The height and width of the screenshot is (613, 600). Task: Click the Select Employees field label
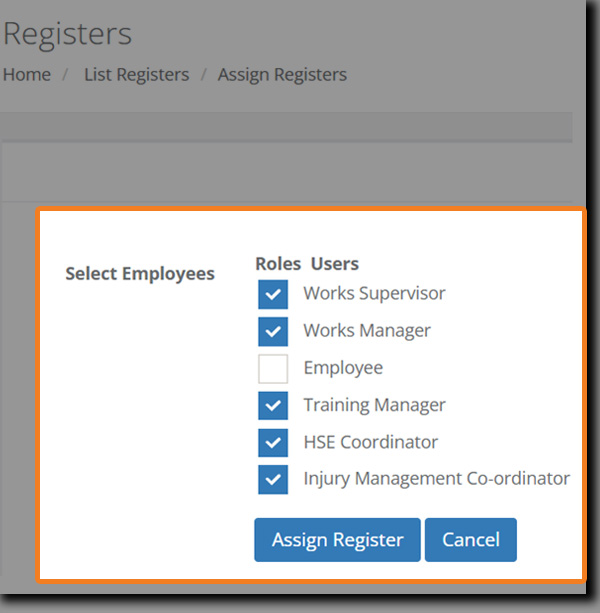[x=140, y=273]
